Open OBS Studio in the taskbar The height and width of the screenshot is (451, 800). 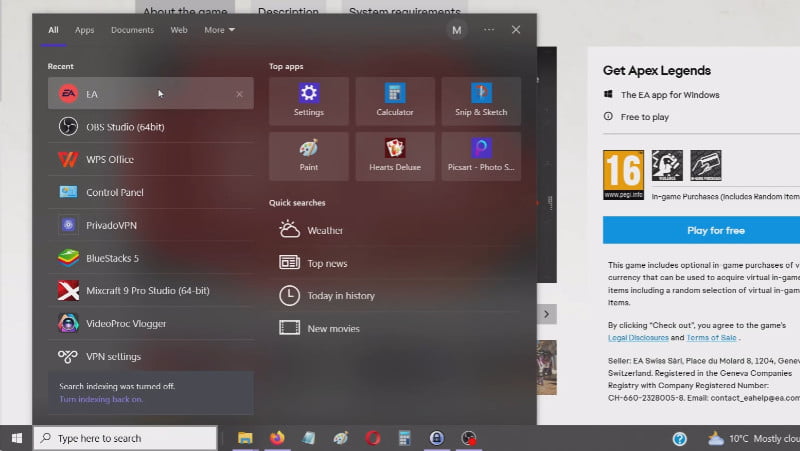(x=468, y=438)
